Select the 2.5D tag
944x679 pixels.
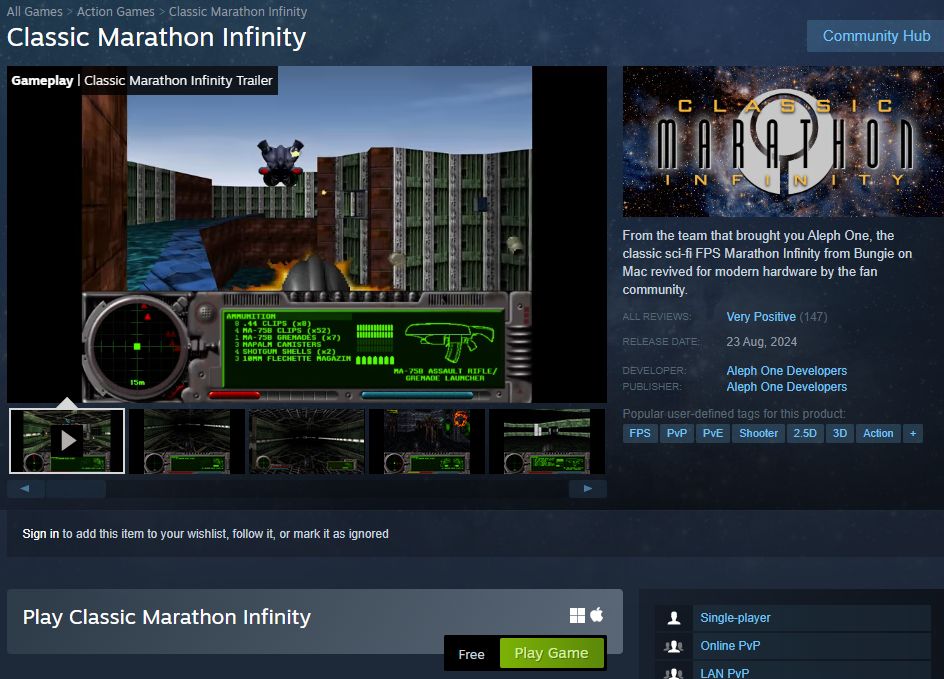tap(805, 433)
